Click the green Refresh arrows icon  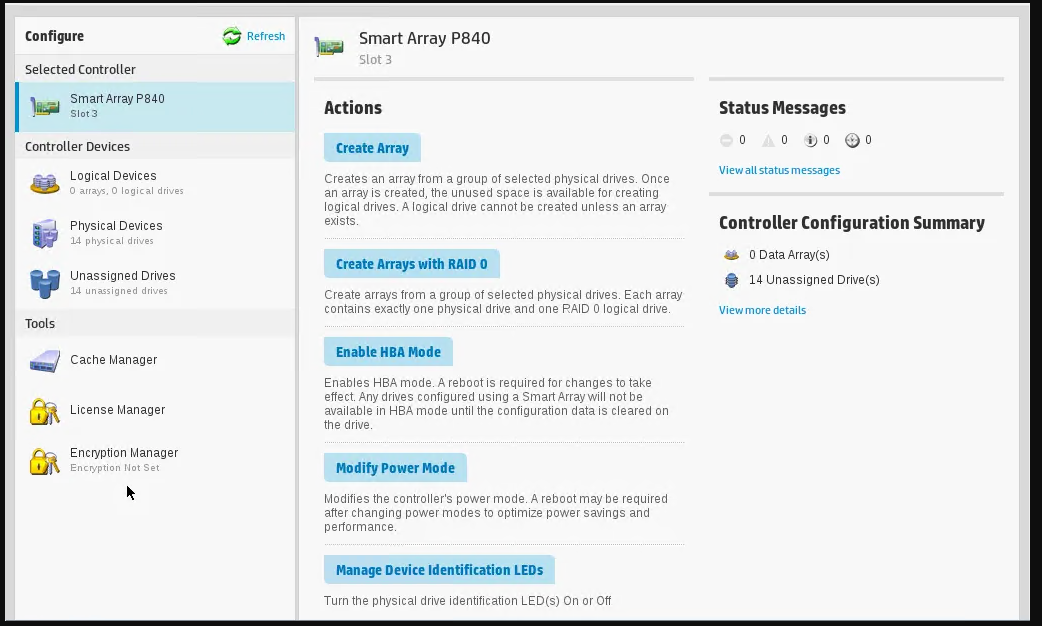coord(232,36)
